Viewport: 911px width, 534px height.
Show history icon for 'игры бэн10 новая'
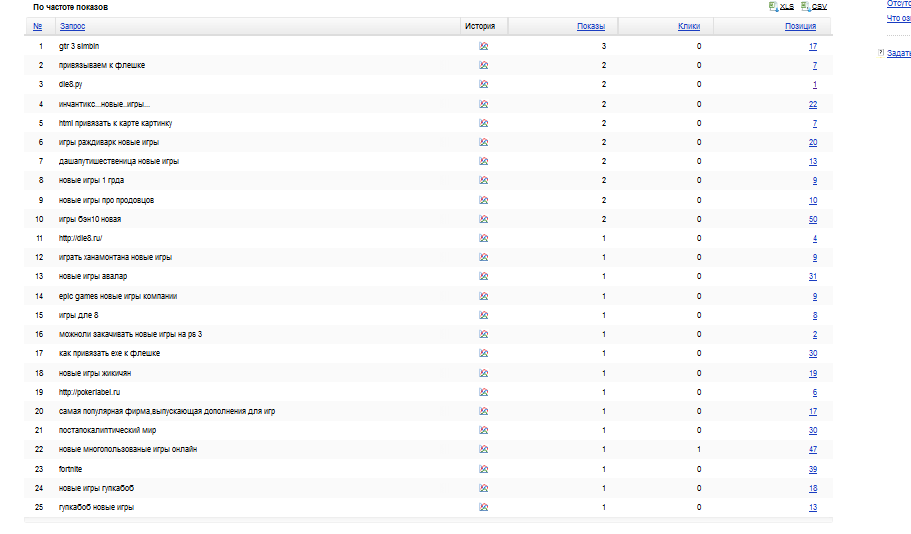pyautogui.click(x=484, y=219)
